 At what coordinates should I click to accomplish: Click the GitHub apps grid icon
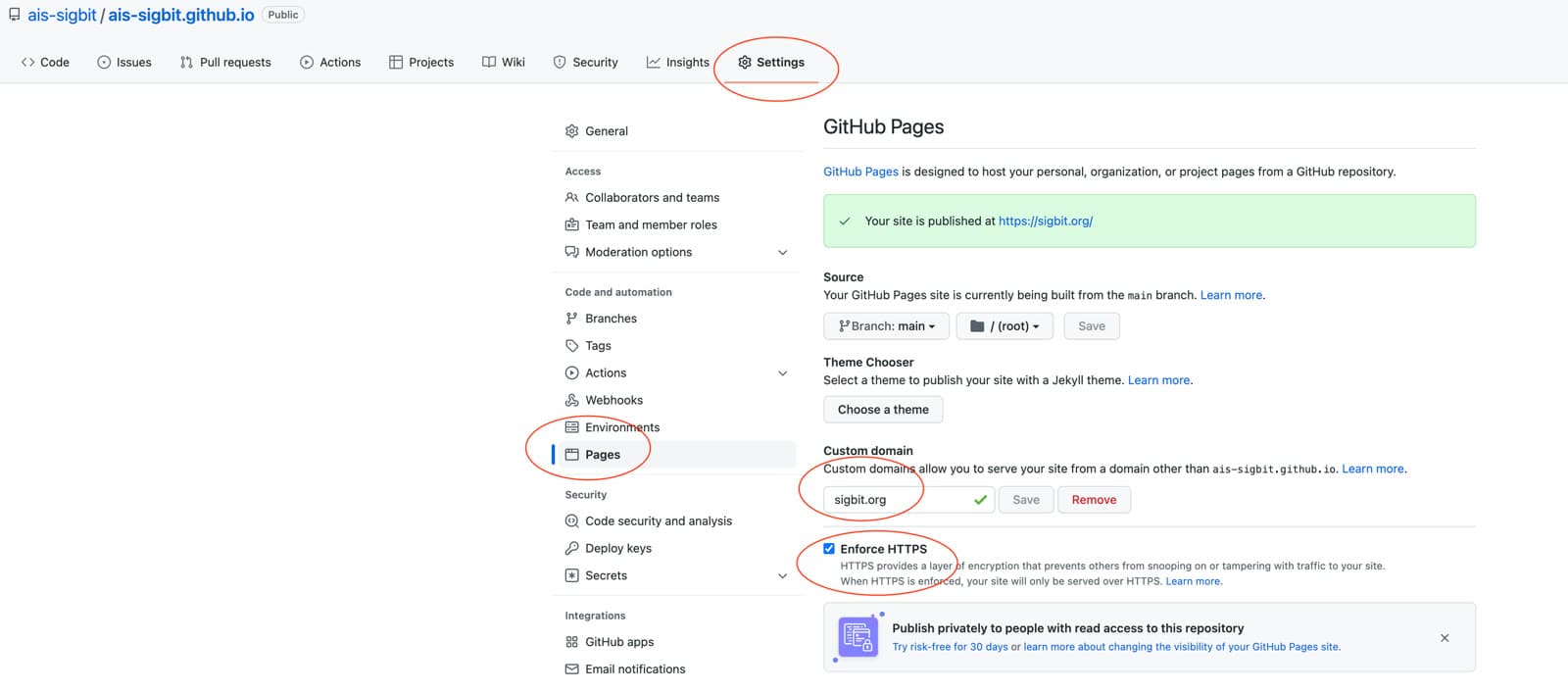click(x=571, y=642)
